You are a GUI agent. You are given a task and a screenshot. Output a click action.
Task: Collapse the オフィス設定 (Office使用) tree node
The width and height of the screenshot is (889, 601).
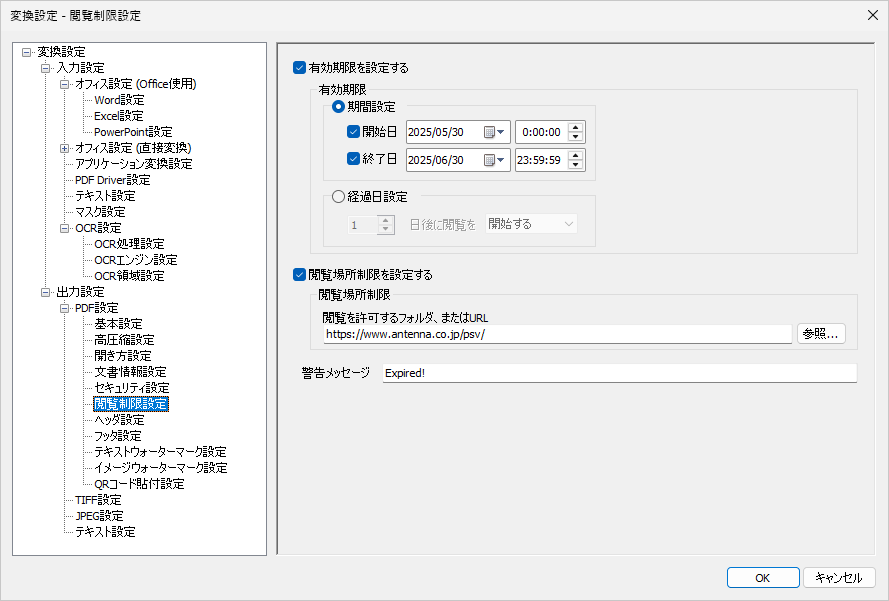(65, 84)
